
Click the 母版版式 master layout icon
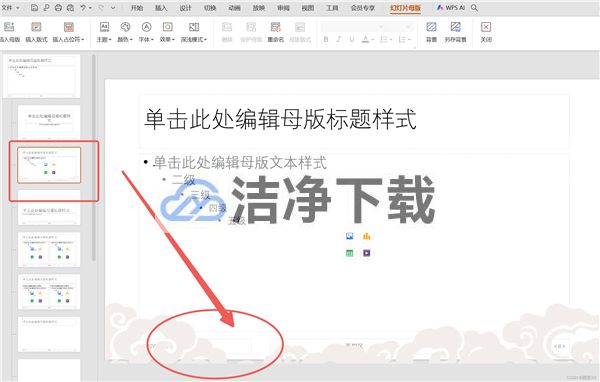[300, 32]
